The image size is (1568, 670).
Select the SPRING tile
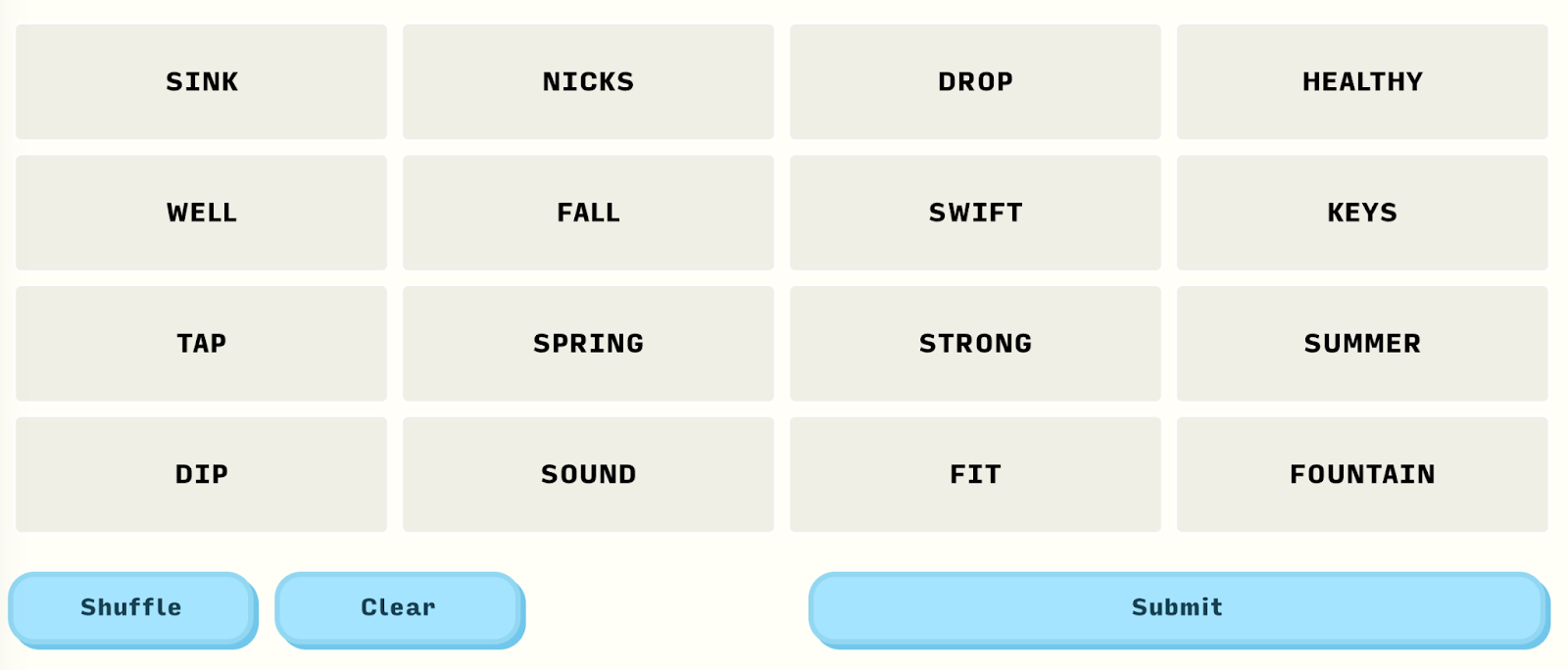588,344
